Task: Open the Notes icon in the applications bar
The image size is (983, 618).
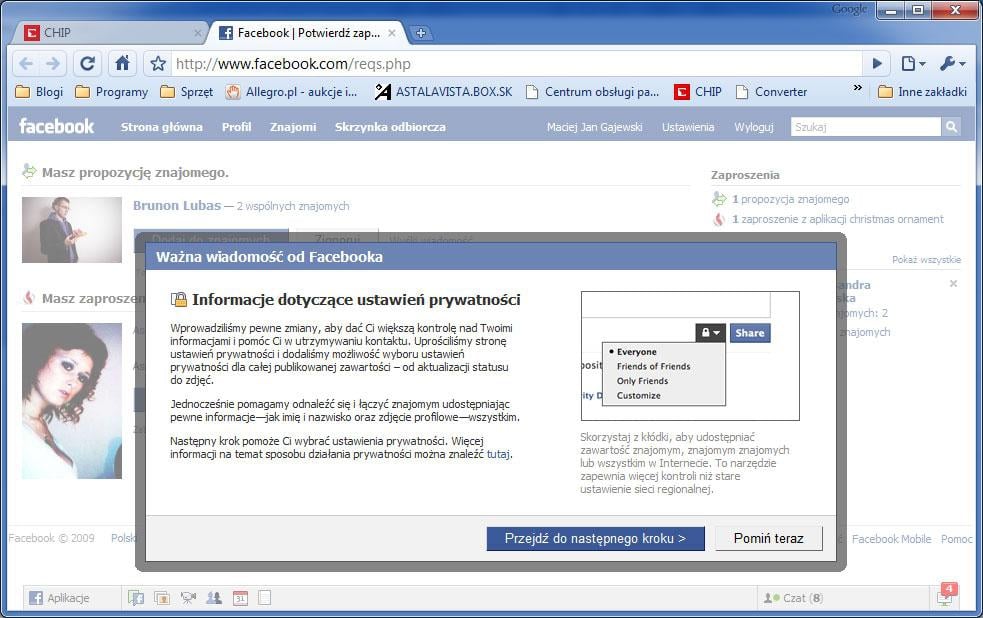Action: (x=263, y=597)
